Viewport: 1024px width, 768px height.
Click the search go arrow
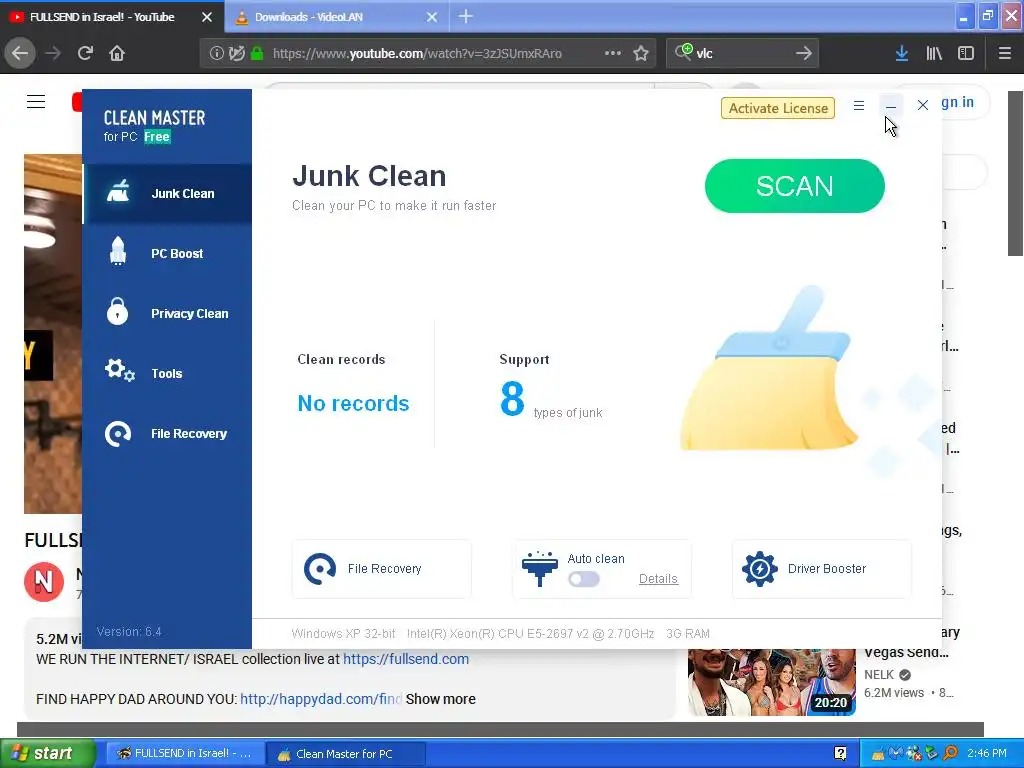coord(804,54)
